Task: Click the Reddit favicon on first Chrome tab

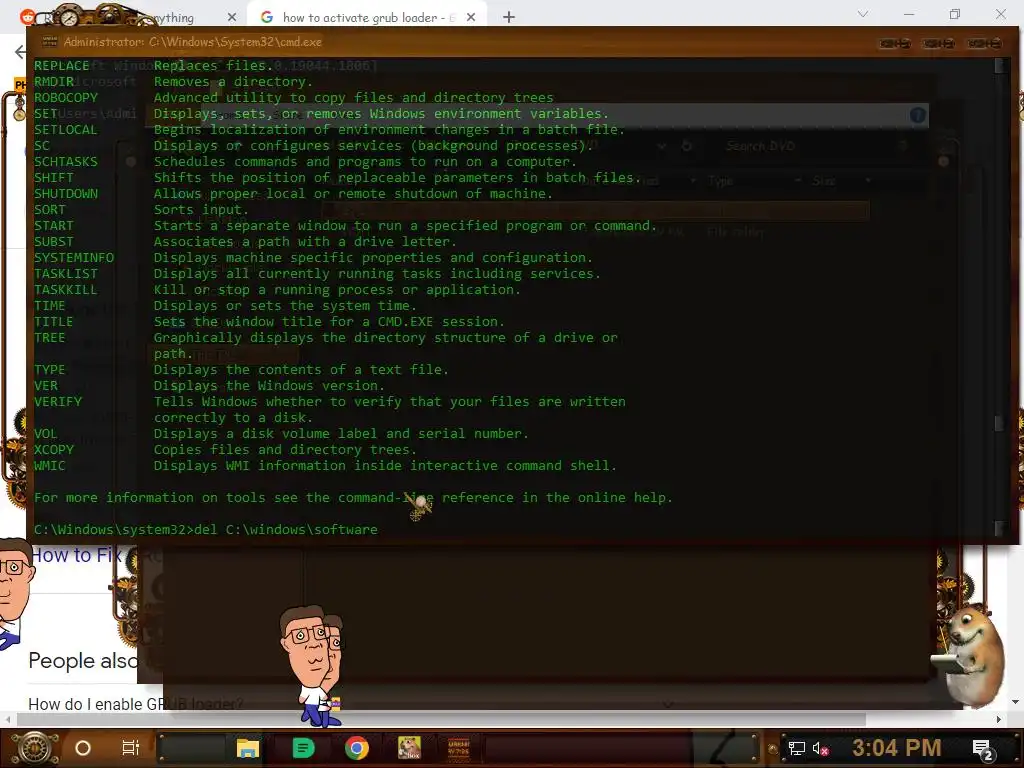Action: pyautogui.click(x=27, y=17)
